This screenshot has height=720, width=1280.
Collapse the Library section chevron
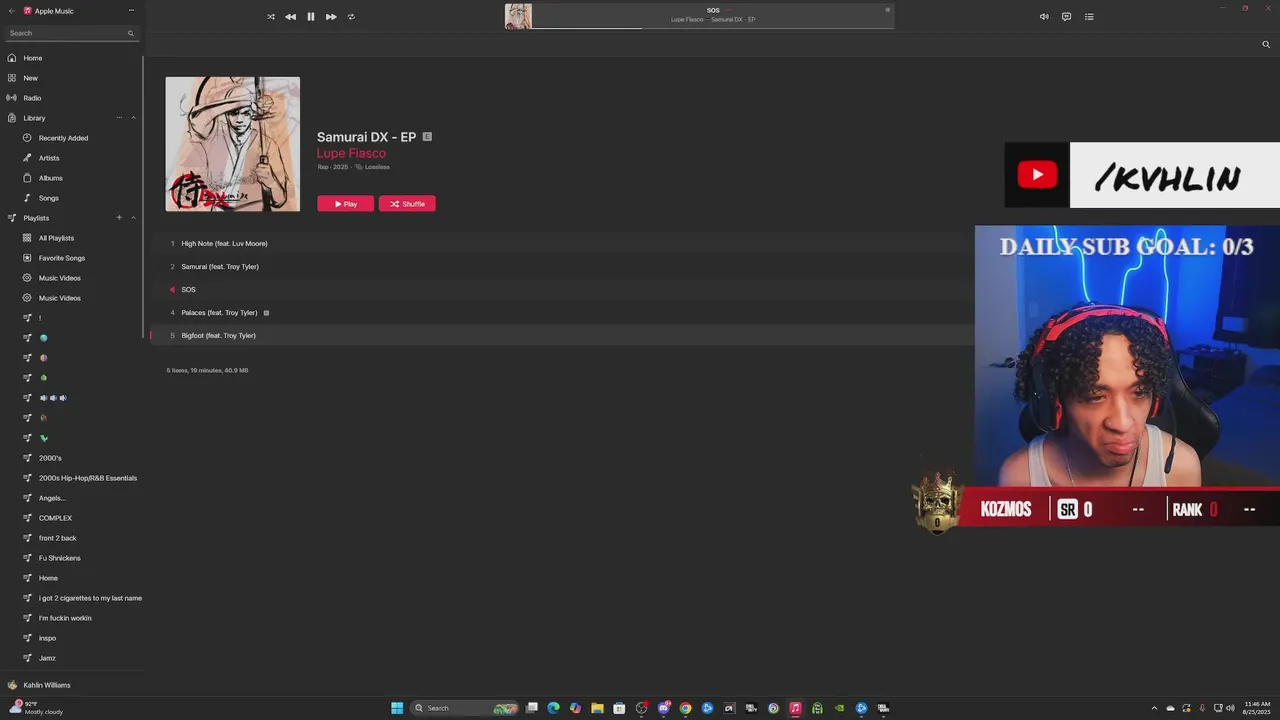click(133, 118)
